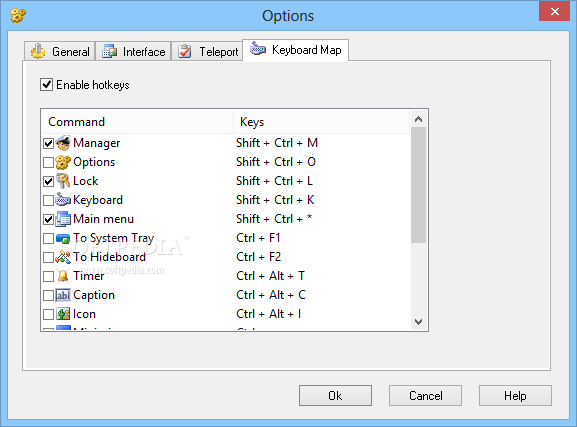Click the Keyboard Map tab icon
Viewport: 577px width, 427px height.
pos(258,48)
